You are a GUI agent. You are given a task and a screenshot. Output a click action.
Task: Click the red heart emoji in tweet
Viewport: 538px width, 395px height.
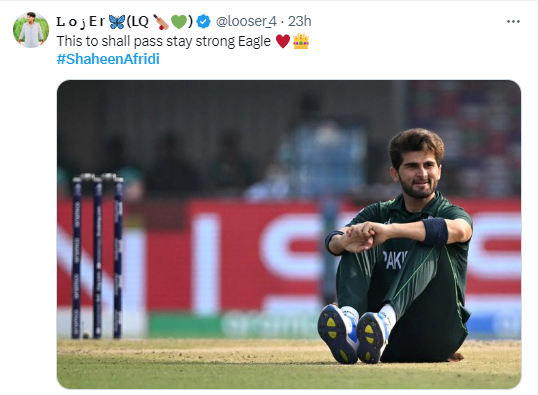pos(283,41)
